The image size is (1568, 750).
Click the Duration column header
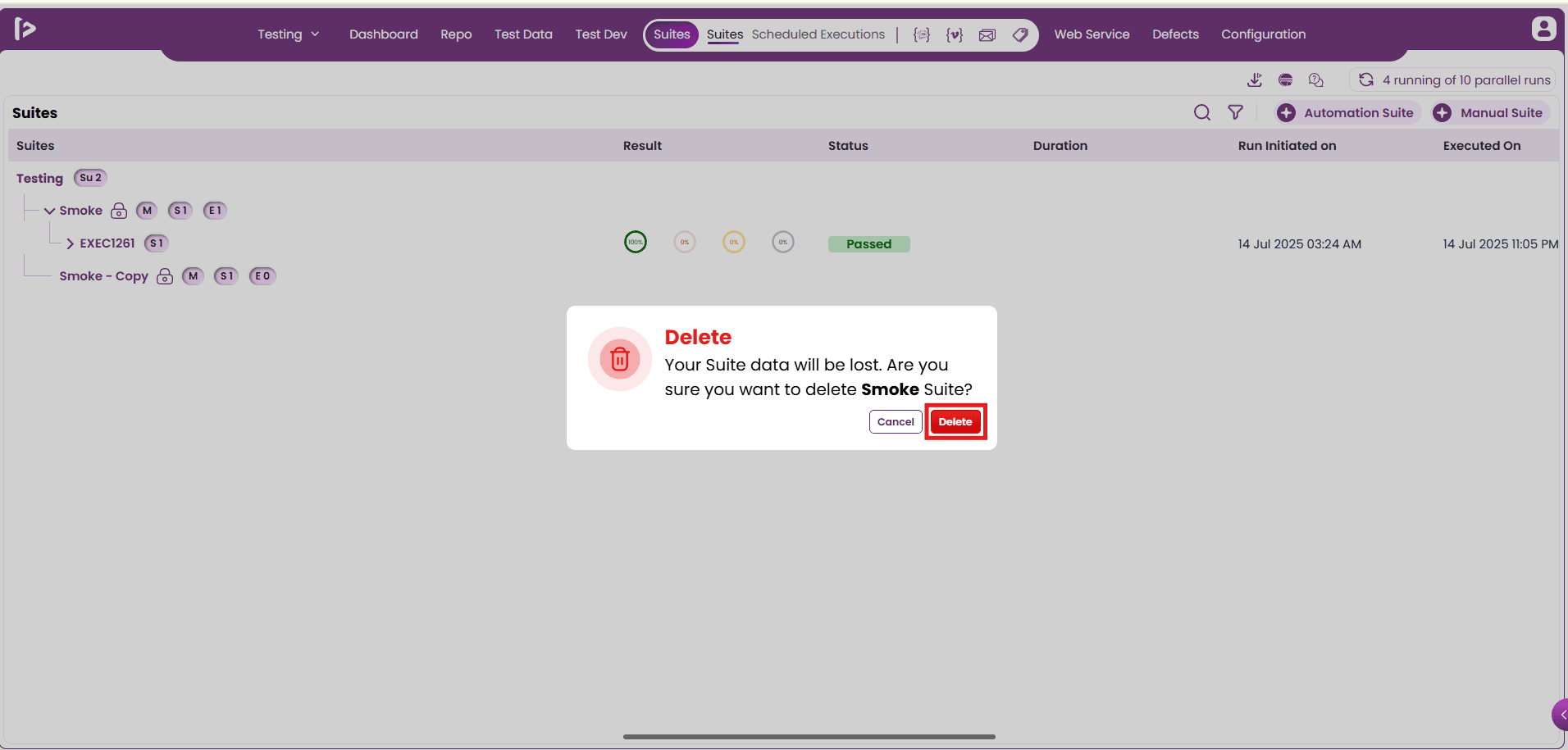pos(1060,146)
